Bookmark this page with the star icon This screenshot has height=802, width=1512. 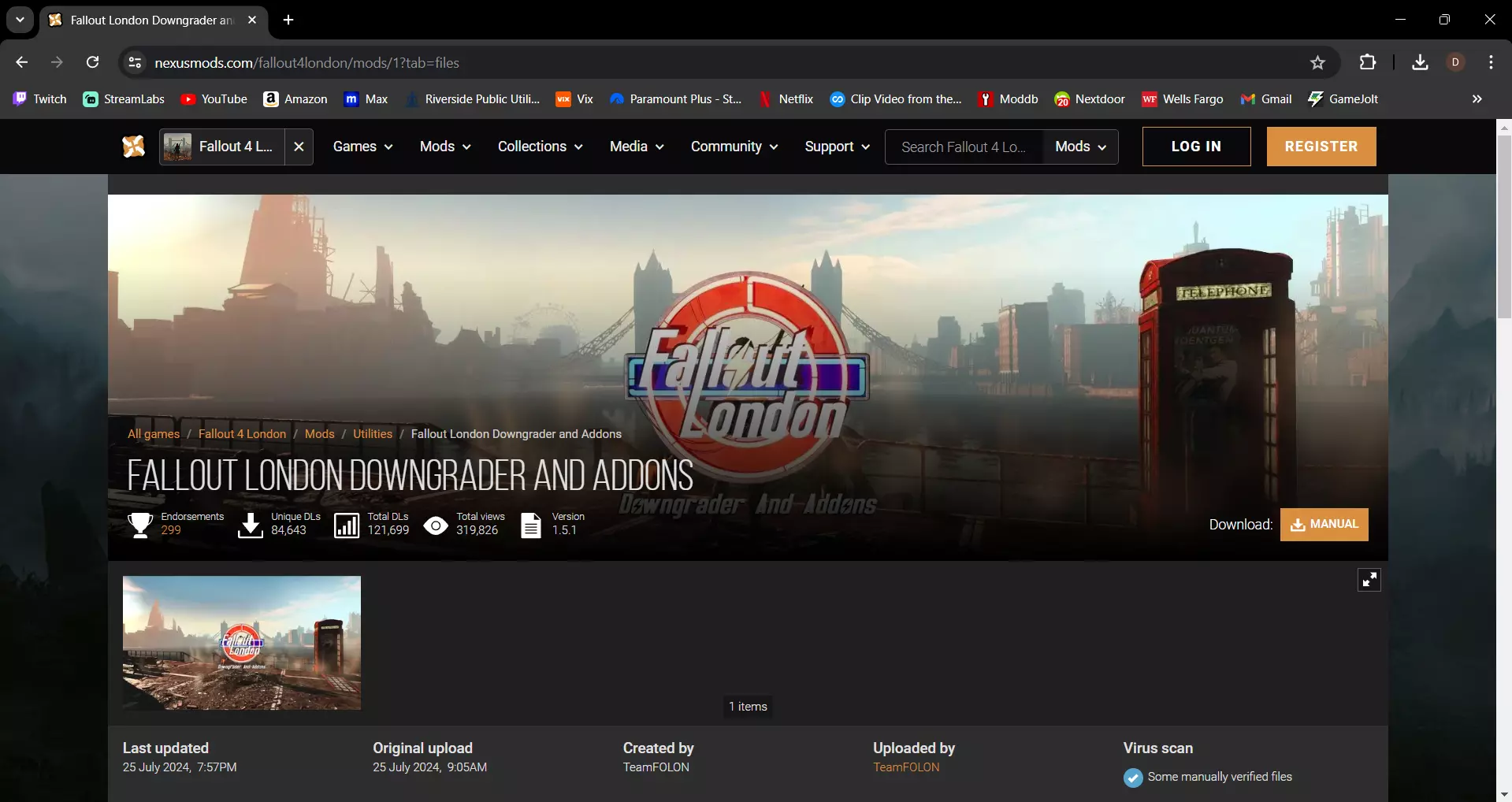(x=1317, y=62)
